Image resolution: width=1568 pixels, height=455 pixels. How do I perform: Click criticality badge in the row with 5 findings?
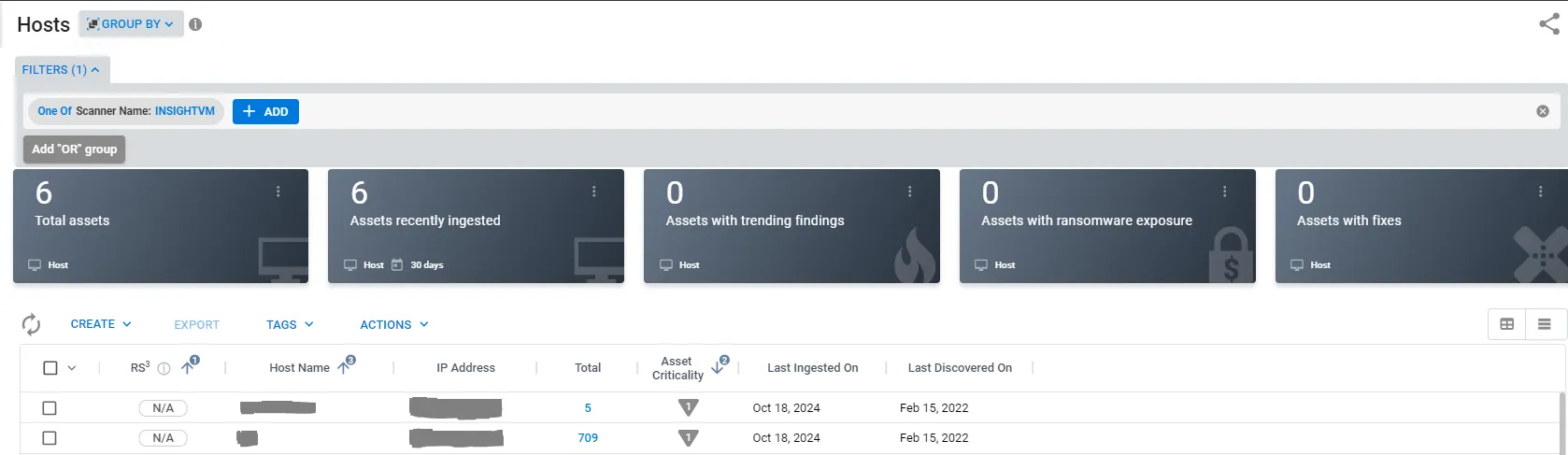click(x=688, y=407)
